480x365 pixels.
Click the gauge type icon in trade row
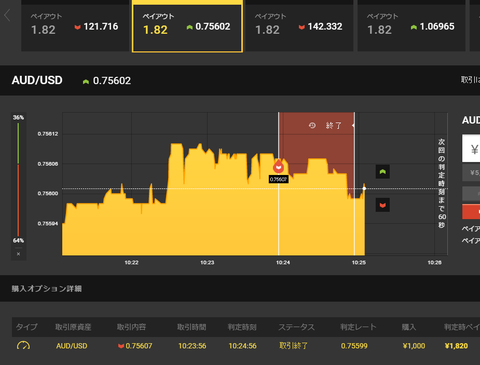(23, 345)
